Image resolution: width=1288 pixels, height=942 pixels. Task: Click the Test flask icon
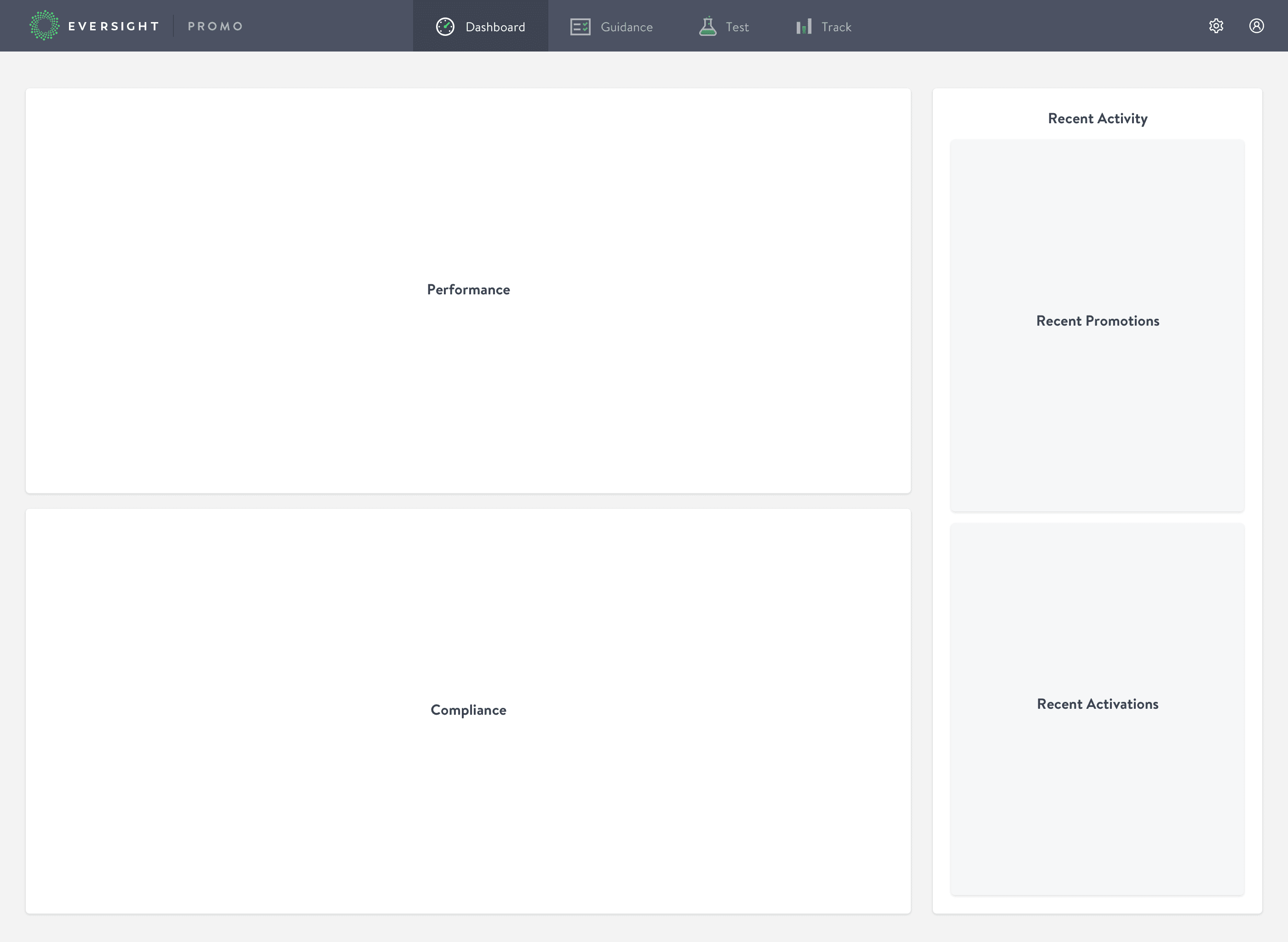click(x=707, y=26)
